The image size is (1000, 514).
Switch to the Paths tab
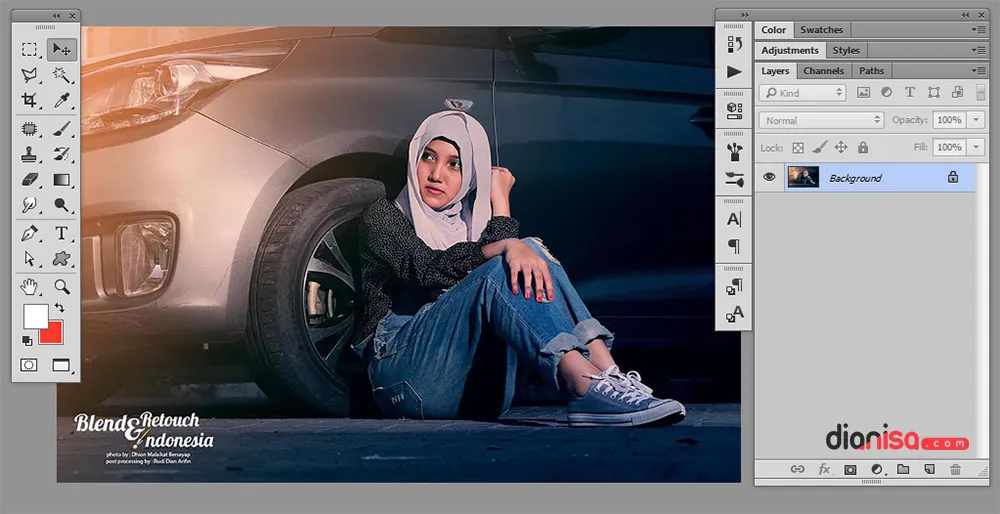tap(872, 71)
